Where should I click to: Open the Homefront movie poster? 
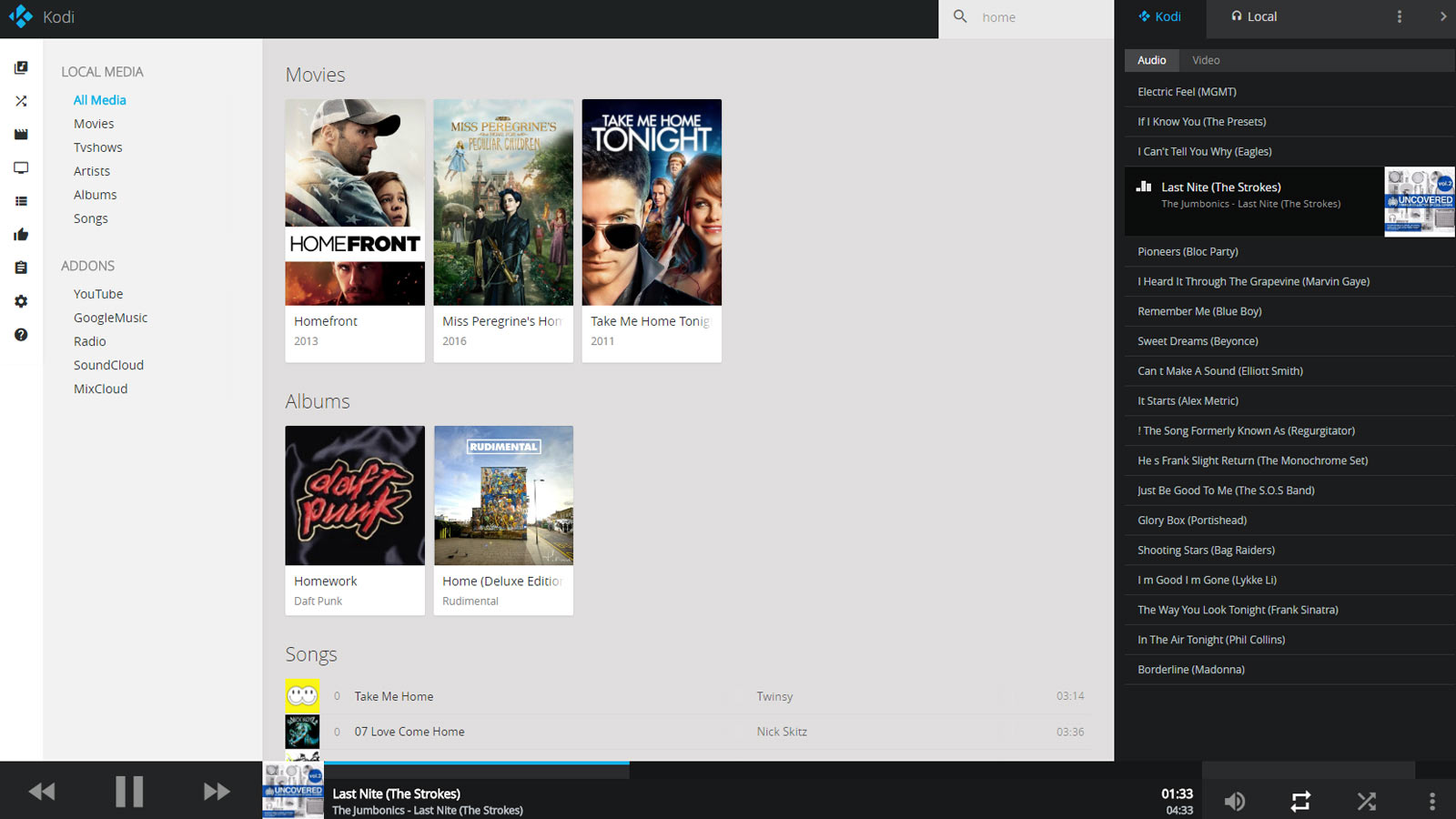355,202
